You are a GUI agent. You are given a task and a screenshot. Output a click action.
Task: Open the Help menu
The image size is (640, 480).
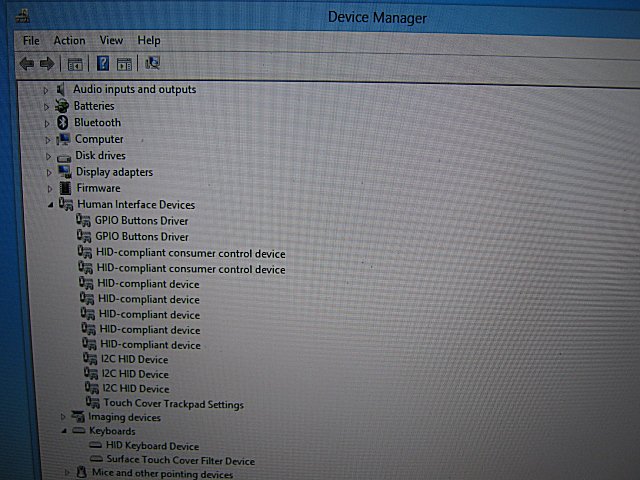pos(149,40)
